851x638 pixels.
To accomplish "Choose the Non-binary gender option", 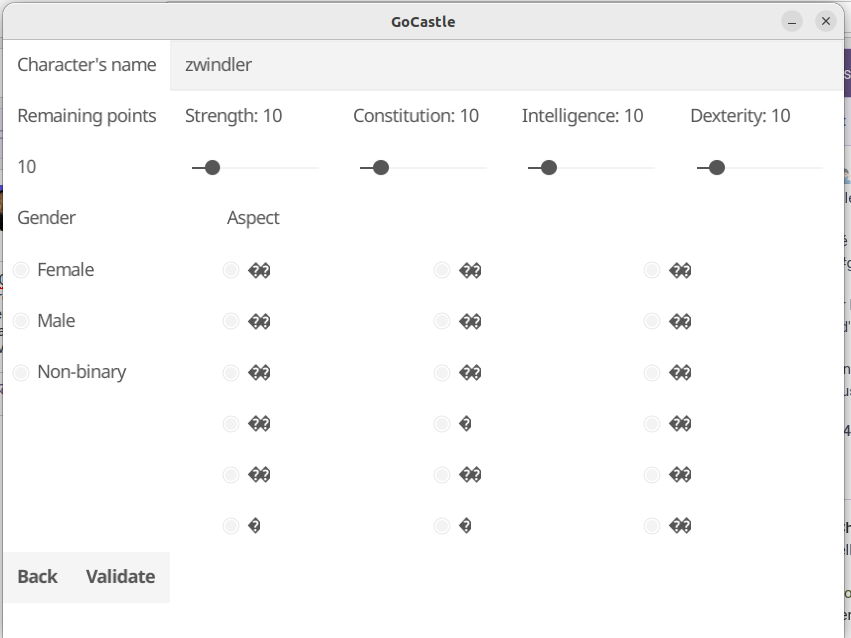I will 22,373.
